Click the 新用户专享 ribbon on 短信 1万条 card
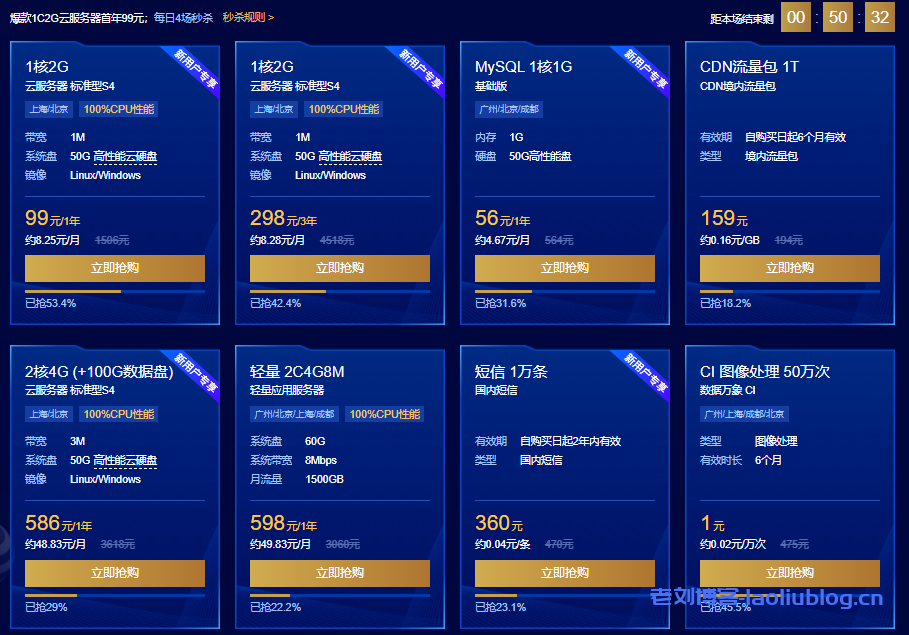Viewport: 909px width, 635px height. (x=645, y=373)
